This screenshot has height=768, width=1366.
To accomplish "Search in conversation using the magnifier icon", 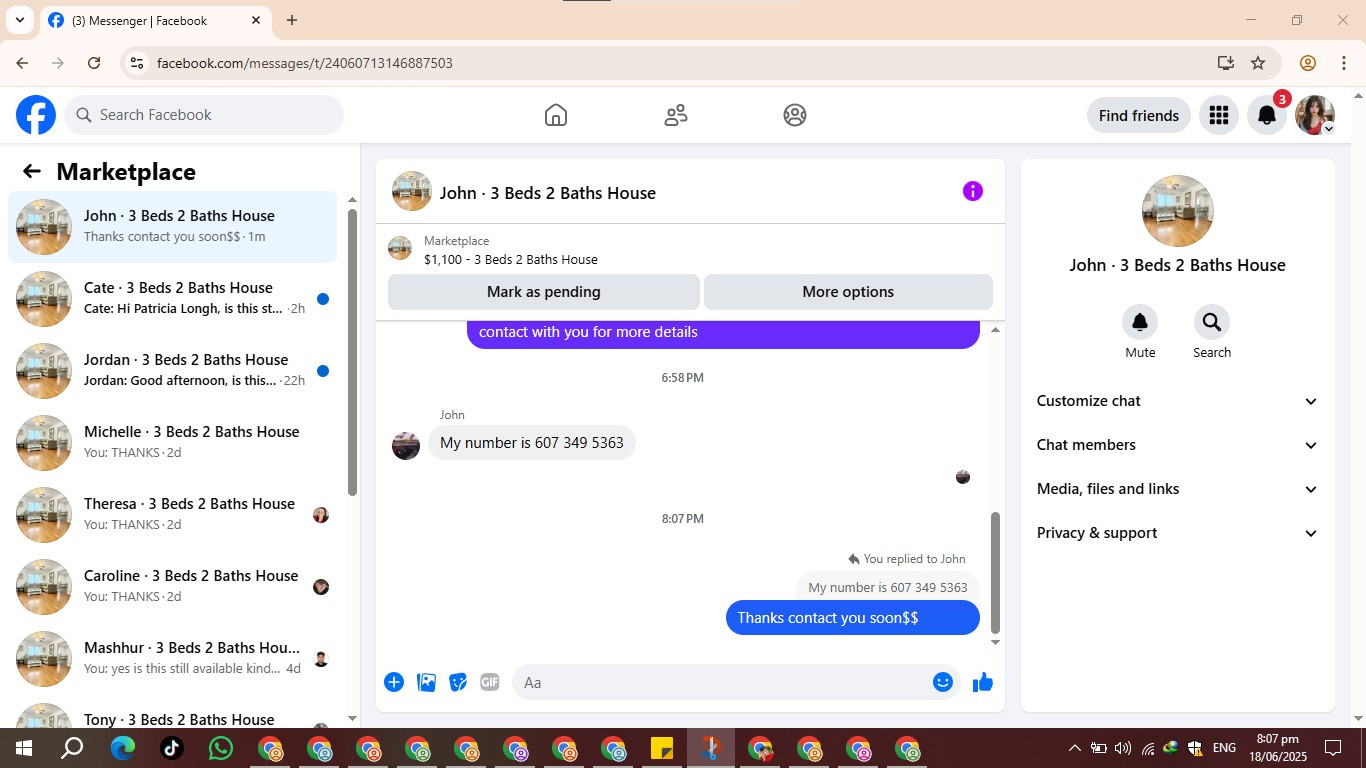I will (1212, 322).
